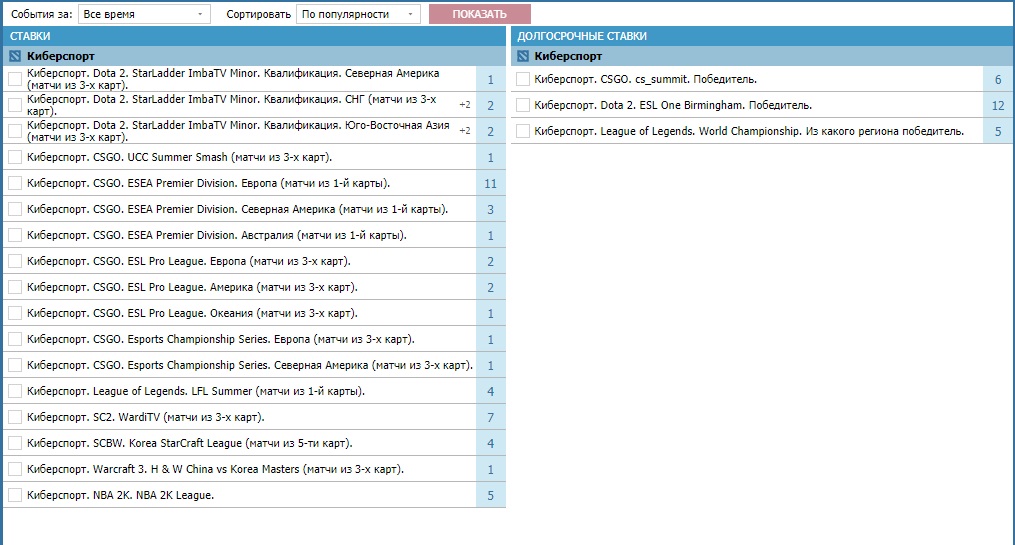The height and width of the screenshot is (545, 1015).
Task: Click the striped icon beside left Киберспорт header
Action: point(15,56)
